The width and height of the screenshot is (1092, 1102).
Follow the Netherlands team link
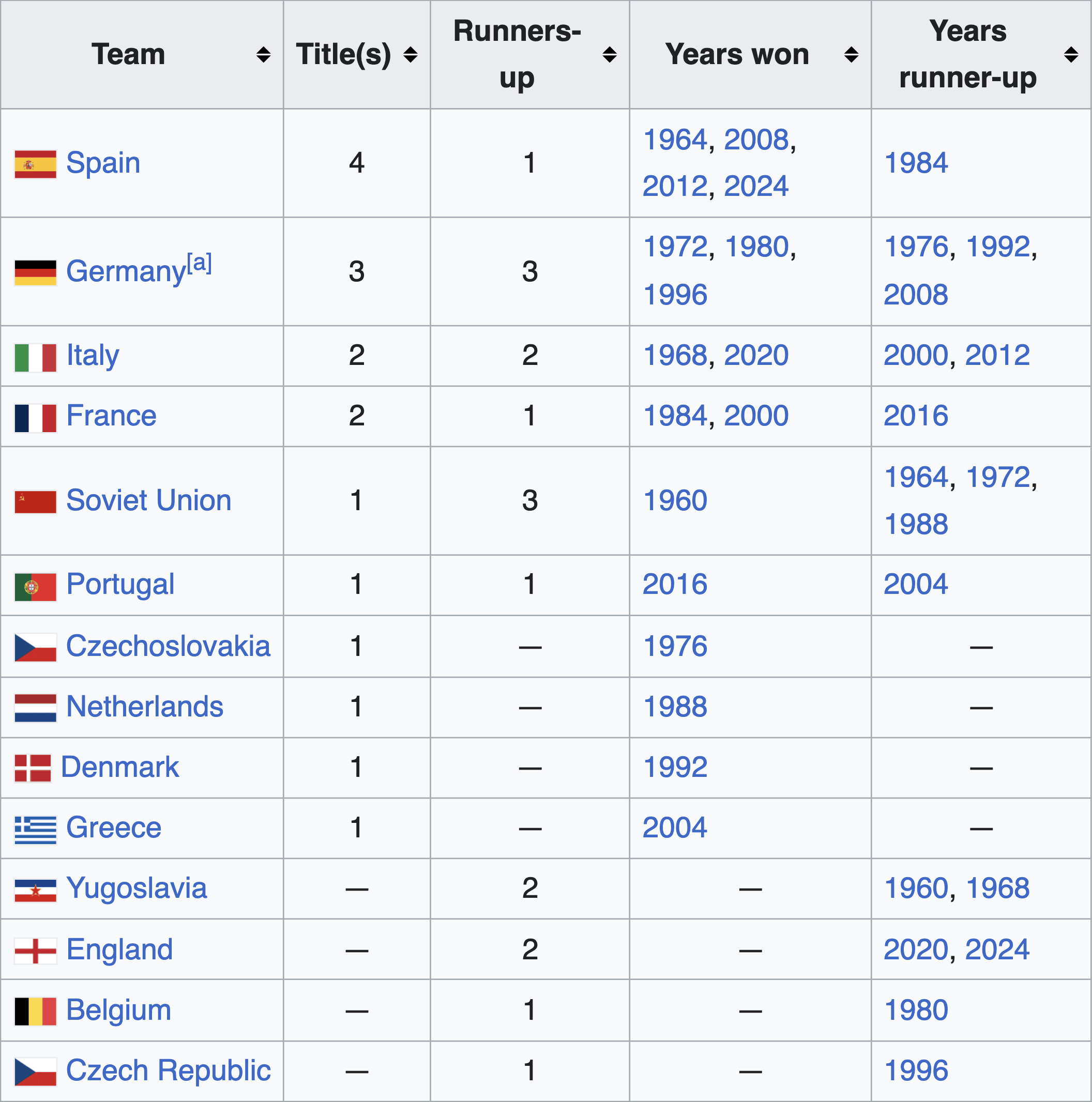(144, 707)
